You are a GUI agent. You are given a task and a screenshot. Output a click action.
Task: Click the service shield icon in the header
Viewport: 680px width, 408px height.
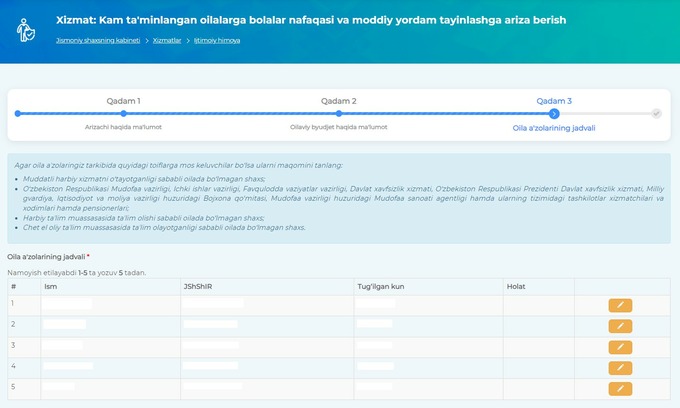[x=28, y=30]
